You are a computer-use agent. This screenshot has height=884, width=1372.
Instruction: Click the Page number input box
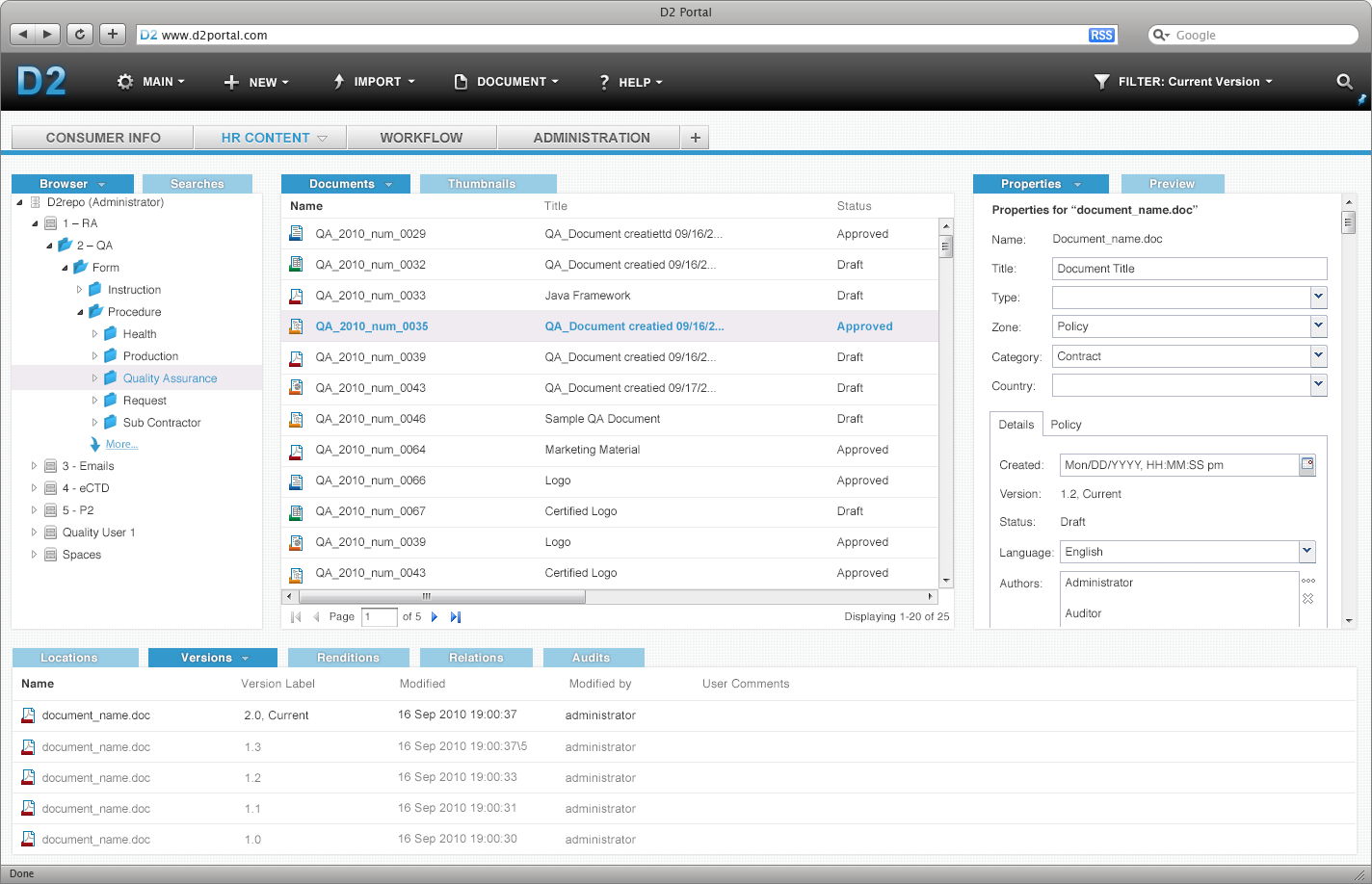click(380, 616)
